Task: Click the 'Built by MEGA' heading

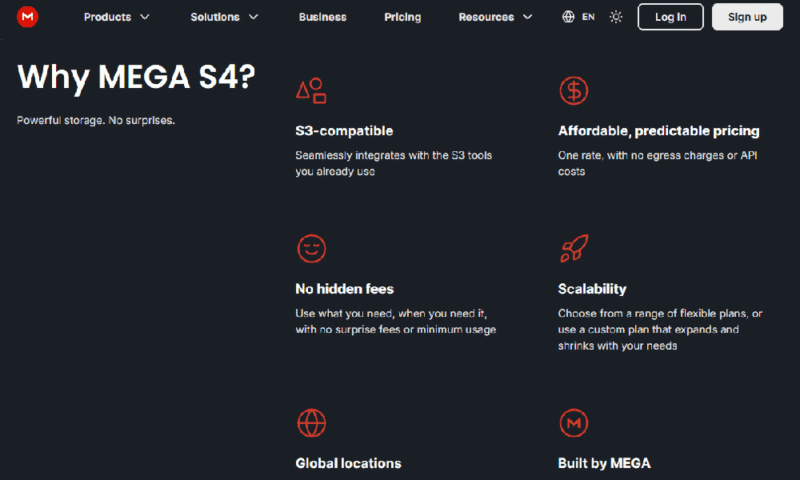Action: 604,463
